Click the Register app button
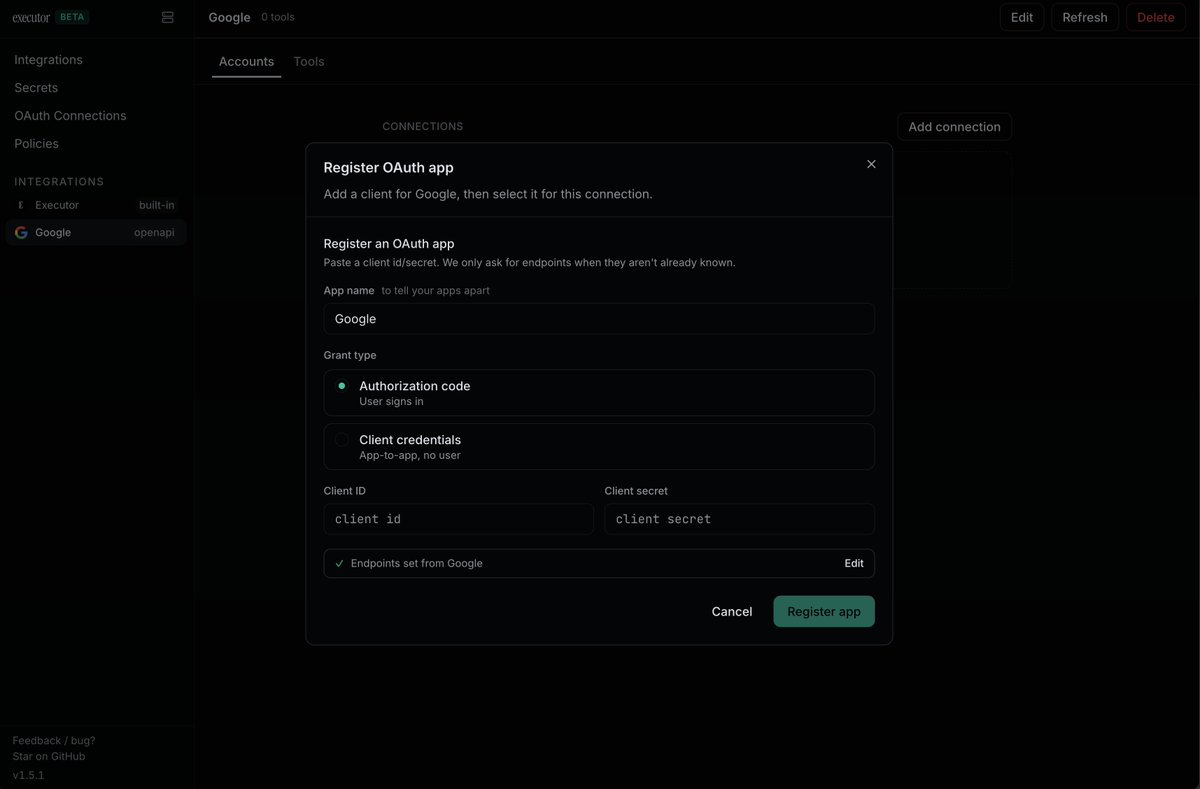The image size is (1200, 789). (x=824, y=612)
